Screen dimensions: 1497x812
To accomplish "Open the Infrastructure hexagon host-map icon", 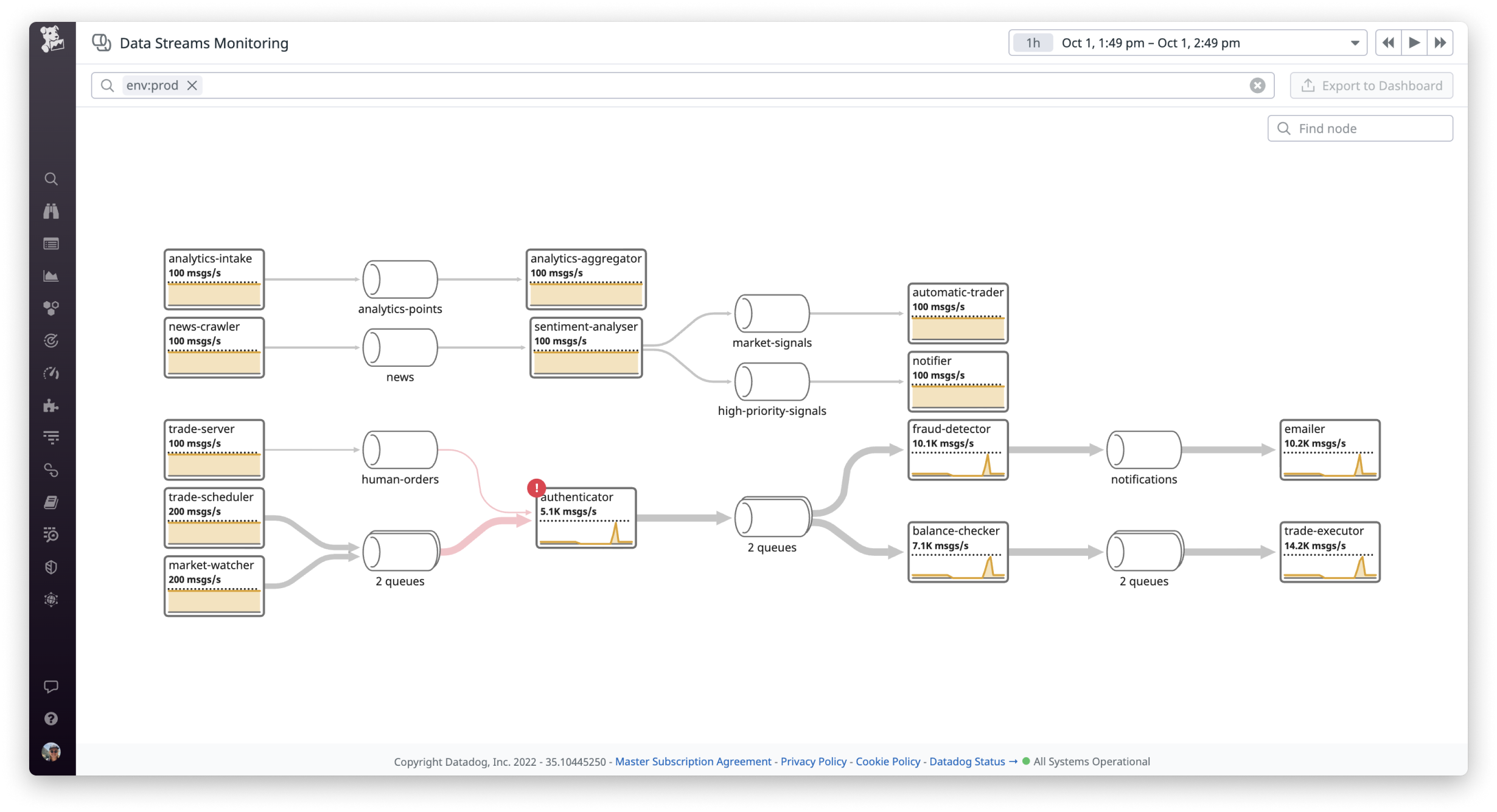I will (52, 308).
